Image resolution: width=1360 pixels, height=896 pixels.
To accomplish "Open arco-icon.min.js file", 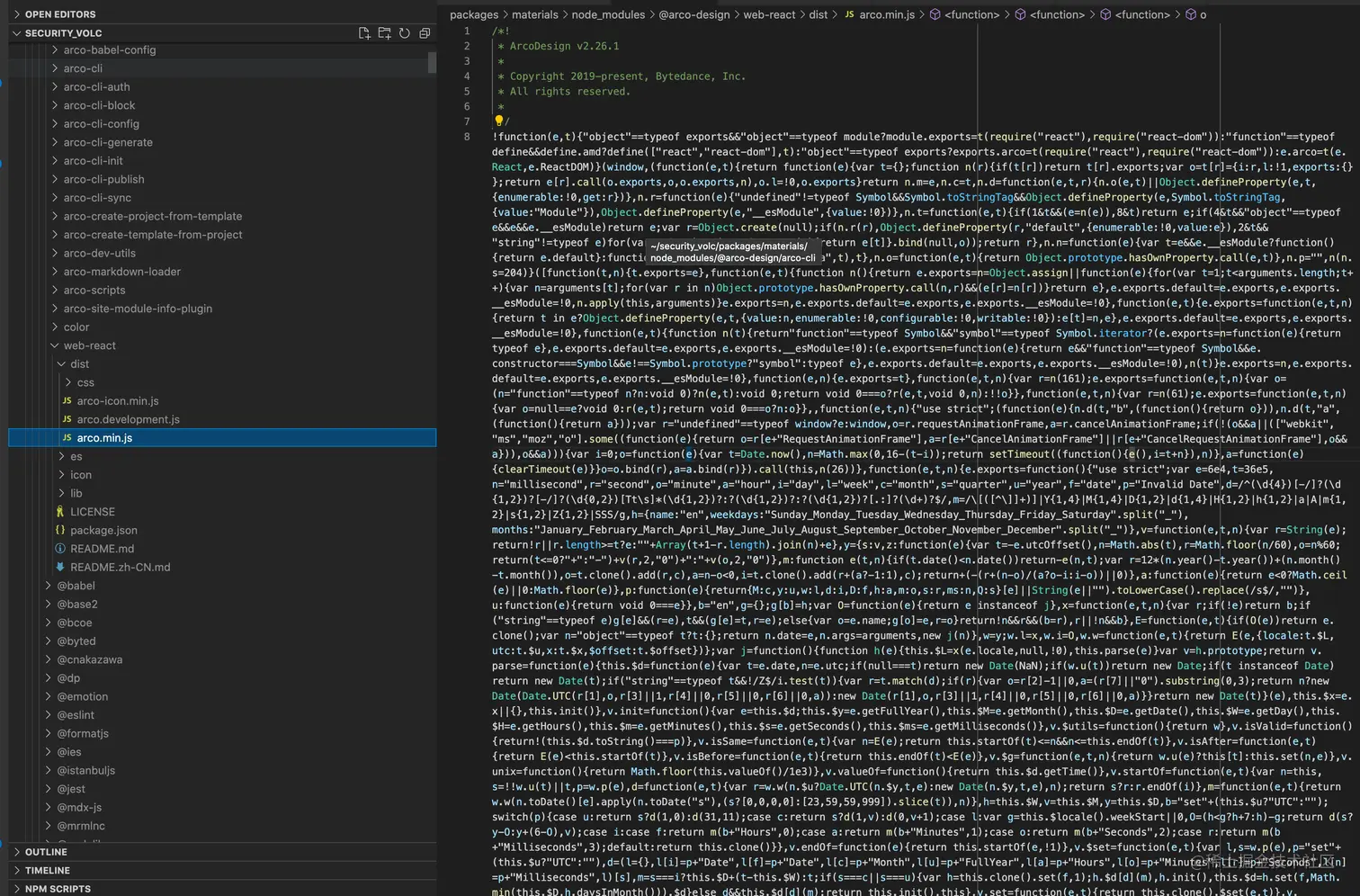I will tap(118, 401).
